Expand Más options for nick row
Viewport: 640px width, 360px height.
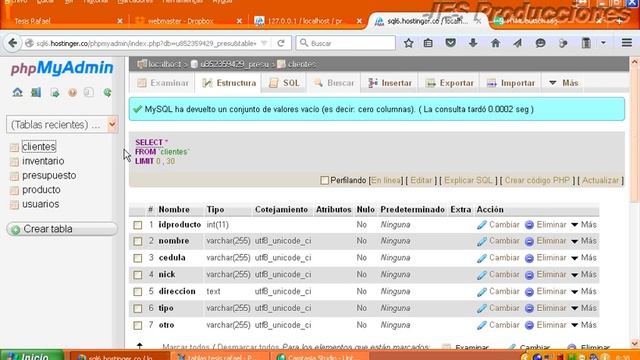[x=584, y=274]
